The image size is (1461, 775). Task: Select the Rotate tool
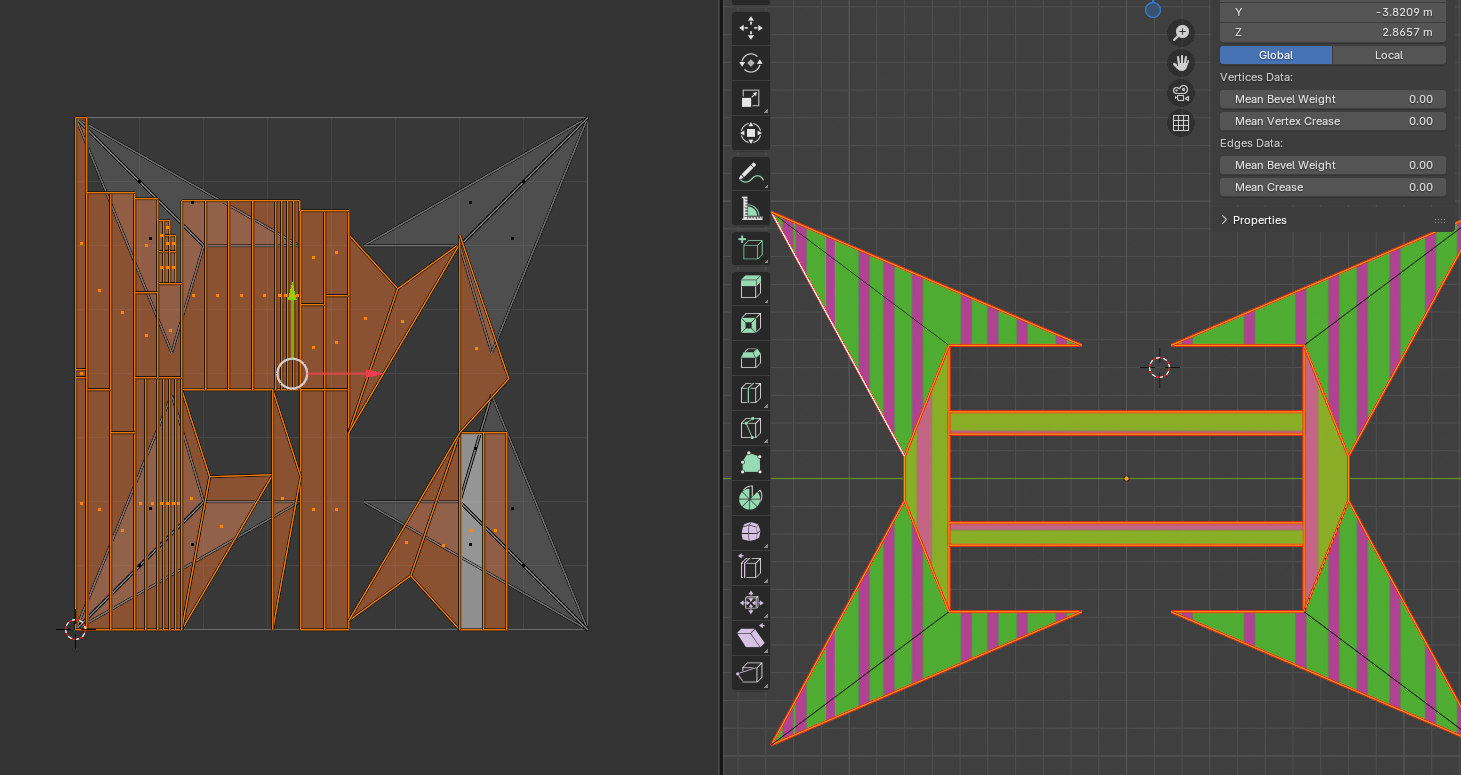(x=751, y=63)
